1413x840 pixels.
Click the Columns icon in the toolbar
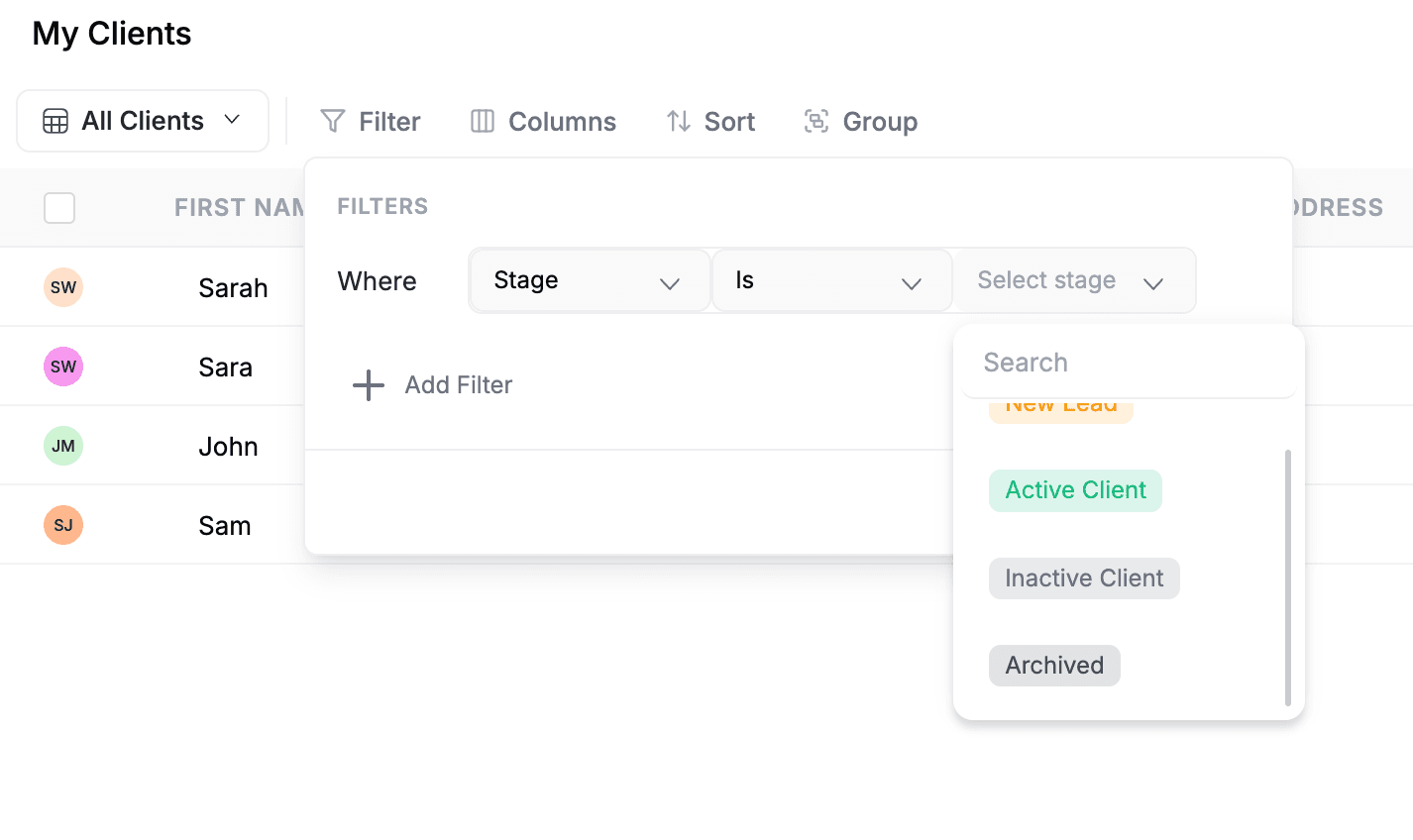[x=483, y=121]
